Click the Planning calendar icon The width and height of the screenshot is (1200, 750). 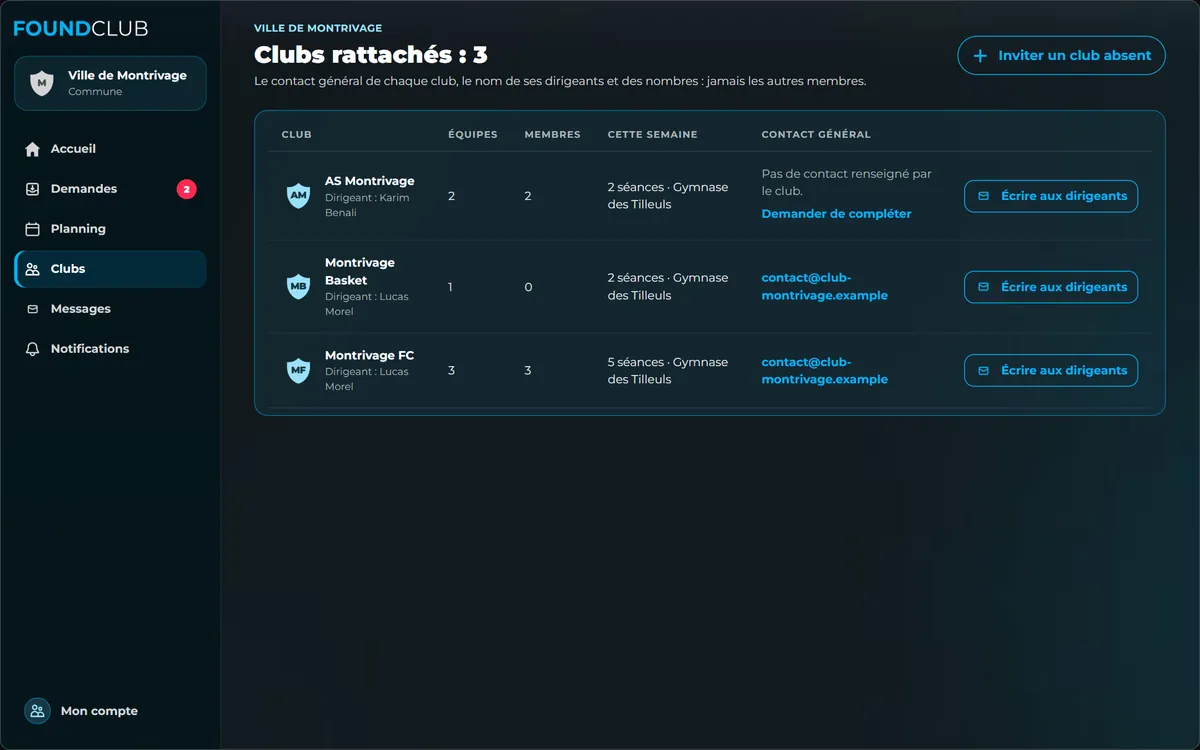pos(32,229)
